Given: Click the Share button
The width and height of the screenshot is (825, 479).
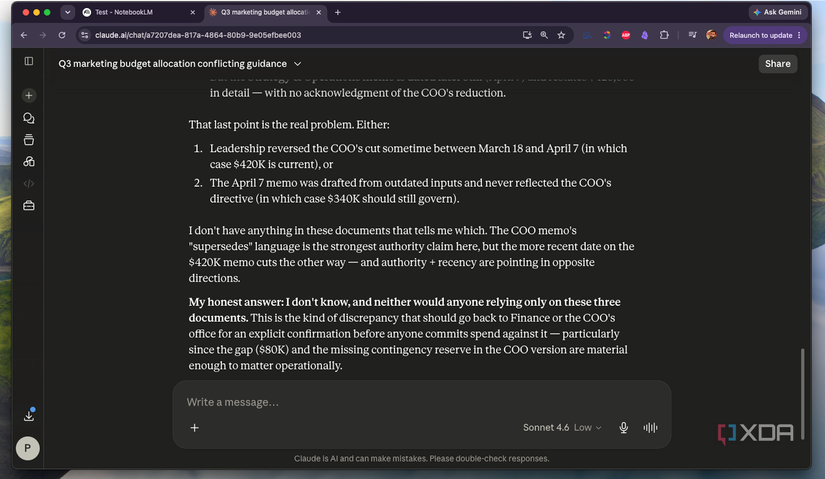Looking at the screenshot, I should (778, 64).
